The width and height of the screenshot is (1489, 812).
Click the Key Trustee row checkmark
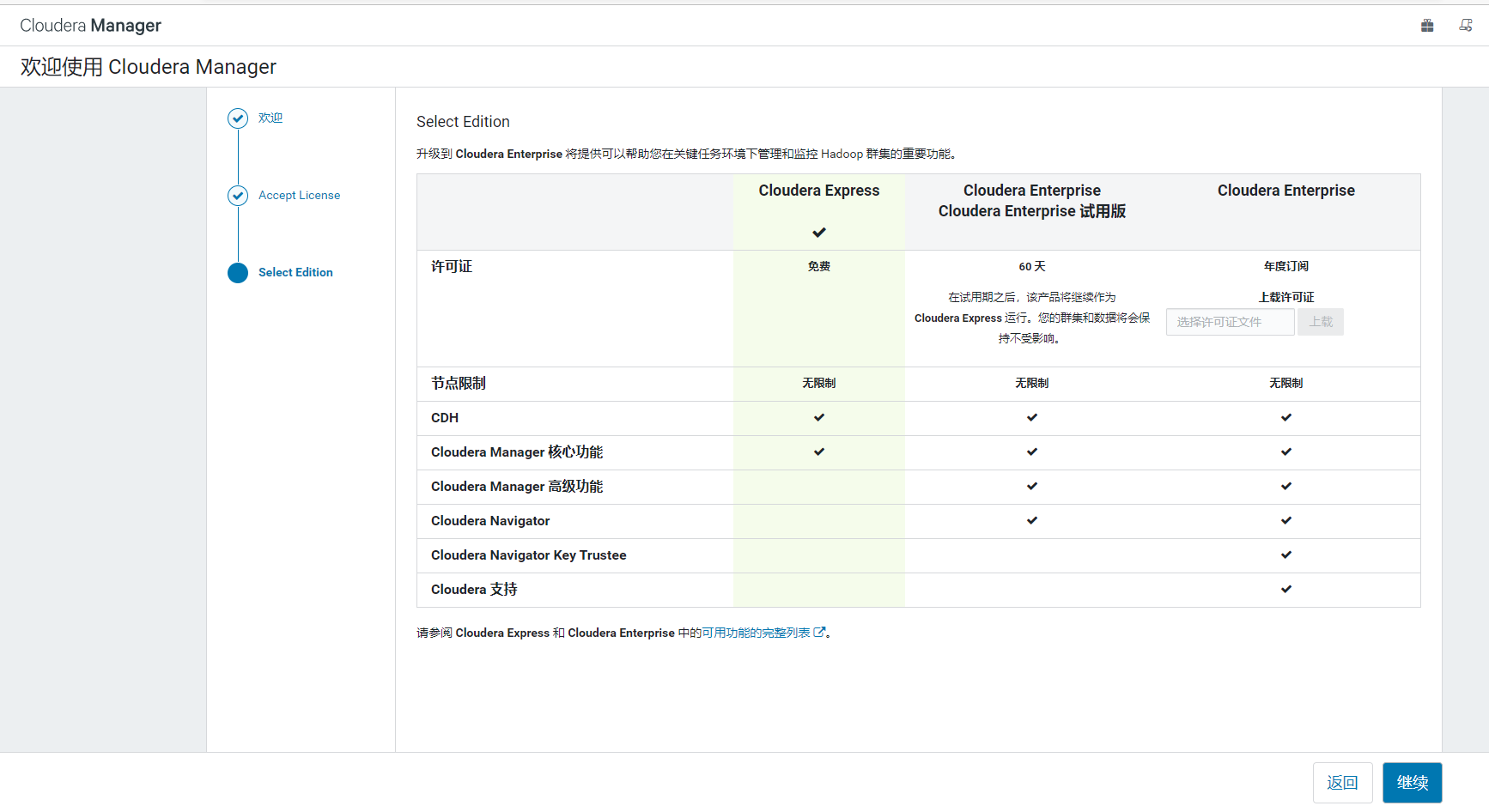pyautogui.click(x=1286, y=555)
